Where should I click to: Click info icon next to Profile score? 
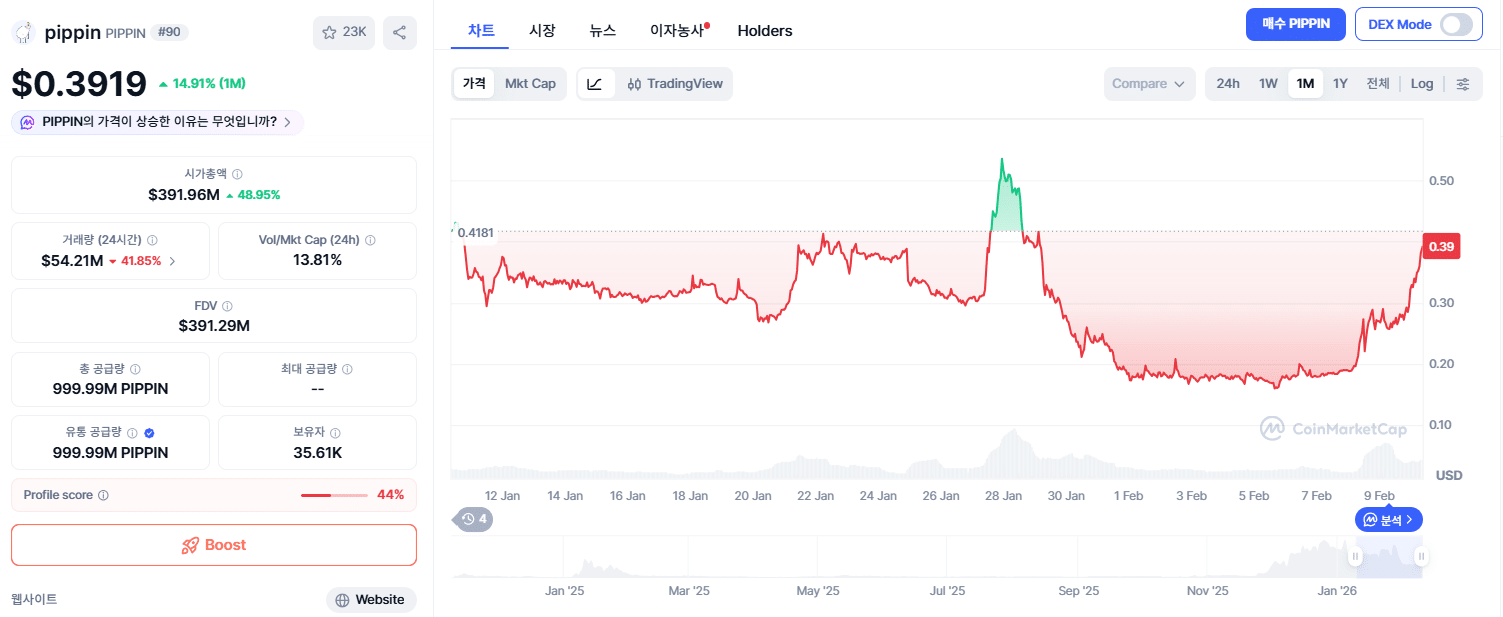104,495
